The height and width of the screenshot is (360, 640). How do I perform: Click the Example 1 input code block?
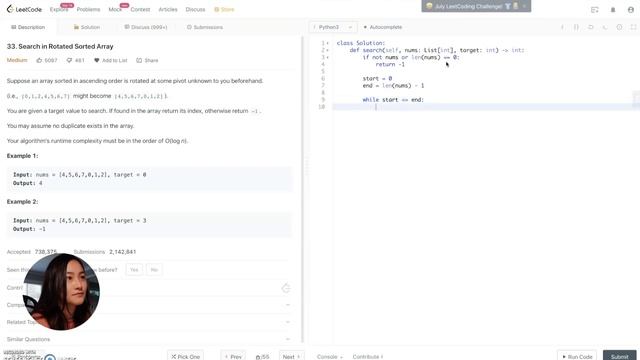point(149,179)
